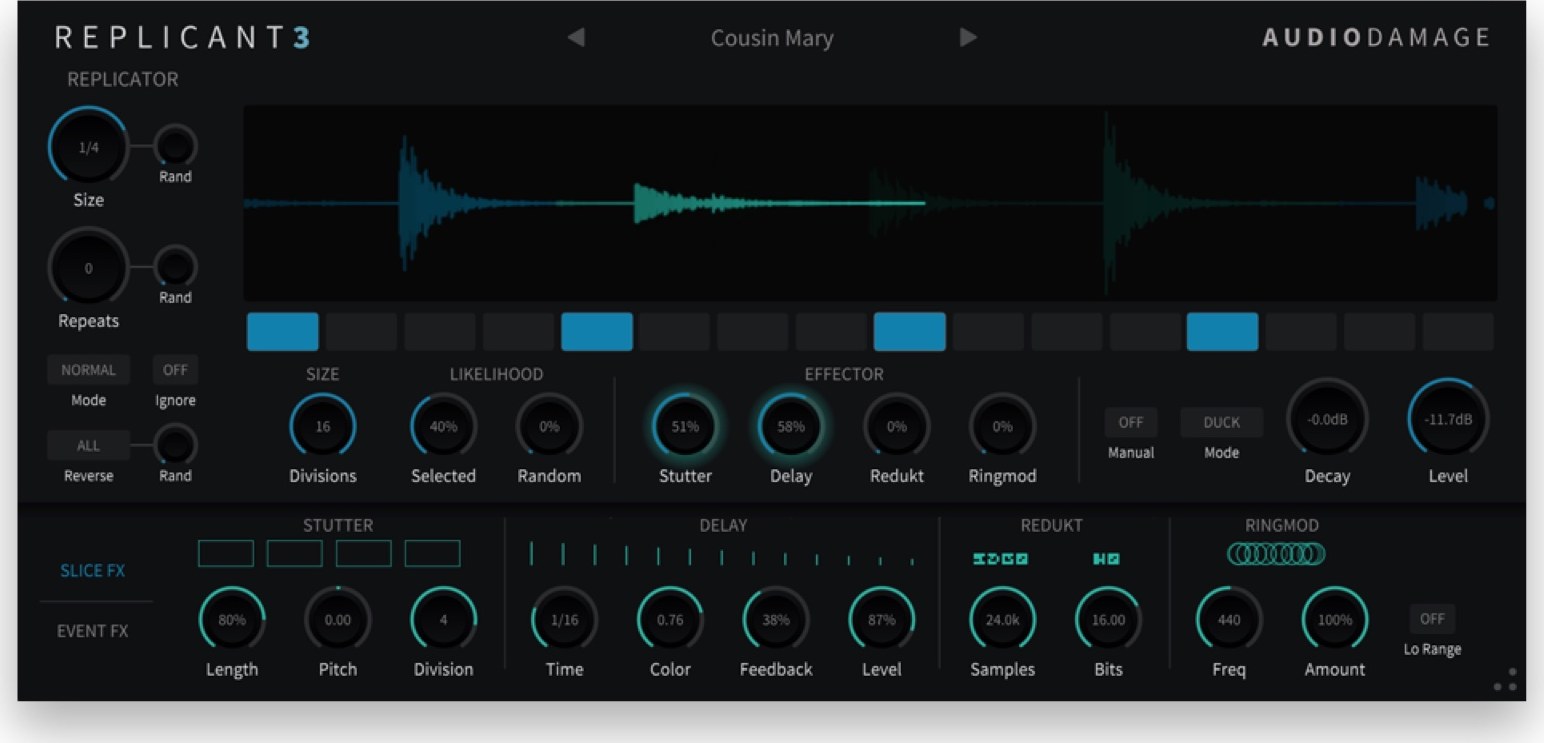The image size is (1544, 743).
Task: Open the preset name Cousin Mary
Action: pyautogui.click(x=772, y=38)
